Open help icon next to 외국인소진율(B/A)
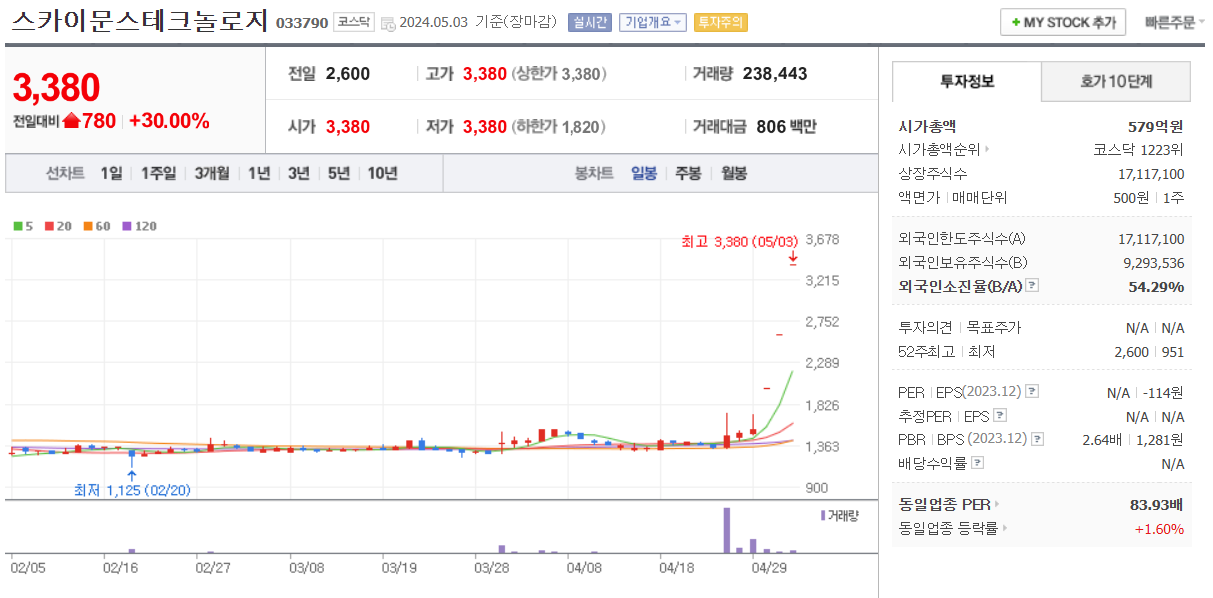This screenshot has height=598, width=1213. point(1032,286)
